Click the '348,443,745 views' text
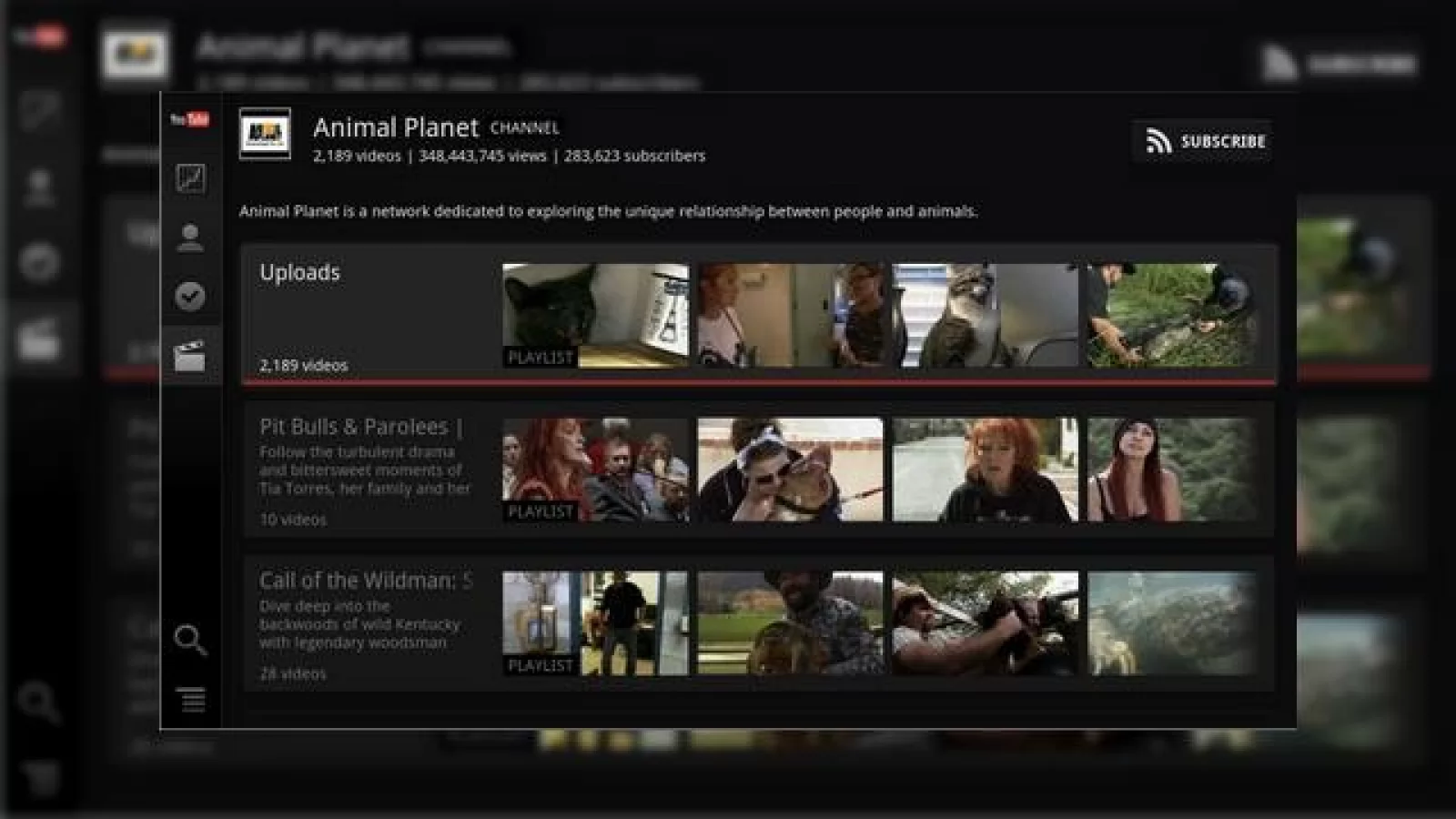The image size is (1456, 819). click(x=482, y=156)
